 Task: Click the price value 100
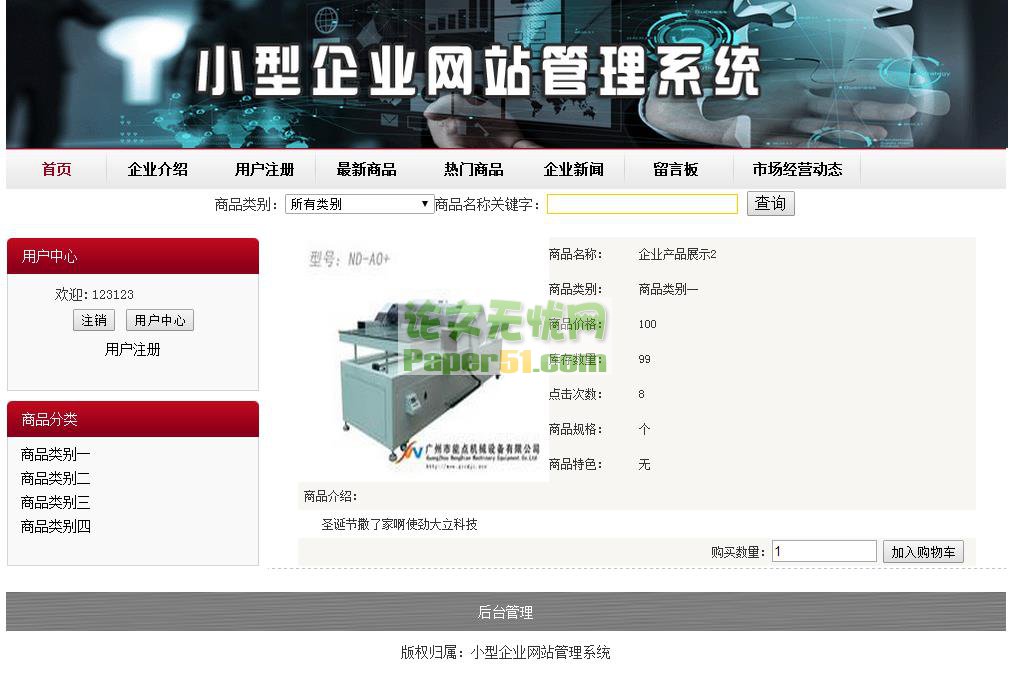tap(647, 325)
